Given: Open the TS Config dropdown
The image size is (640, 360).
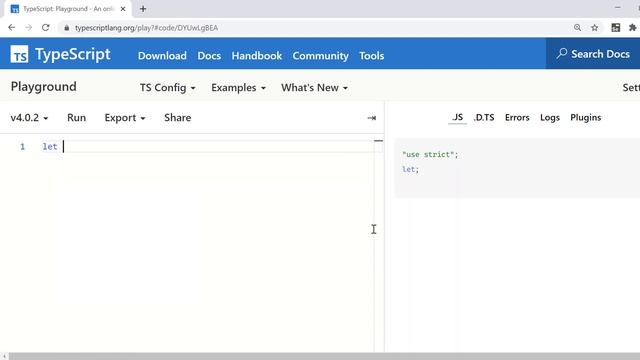Looking at the screenshot, I should [167, 88].
